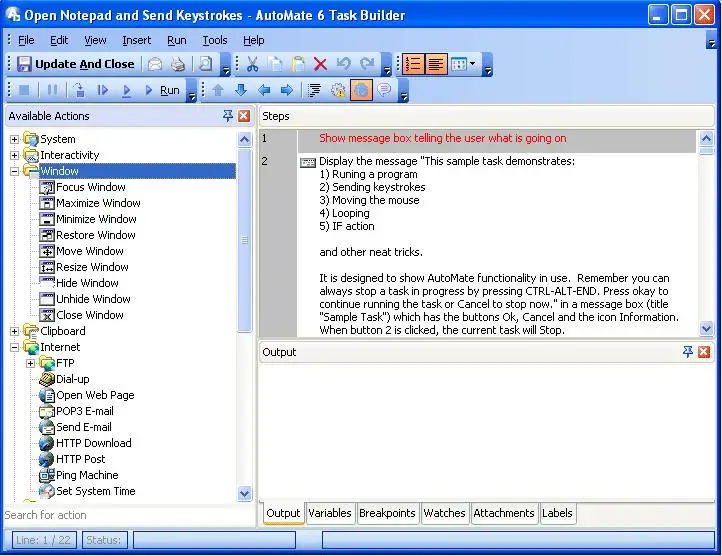Select the Close Window action
Image resolution: width=722 pixels, height=556 pixels.
pos(82,315)
